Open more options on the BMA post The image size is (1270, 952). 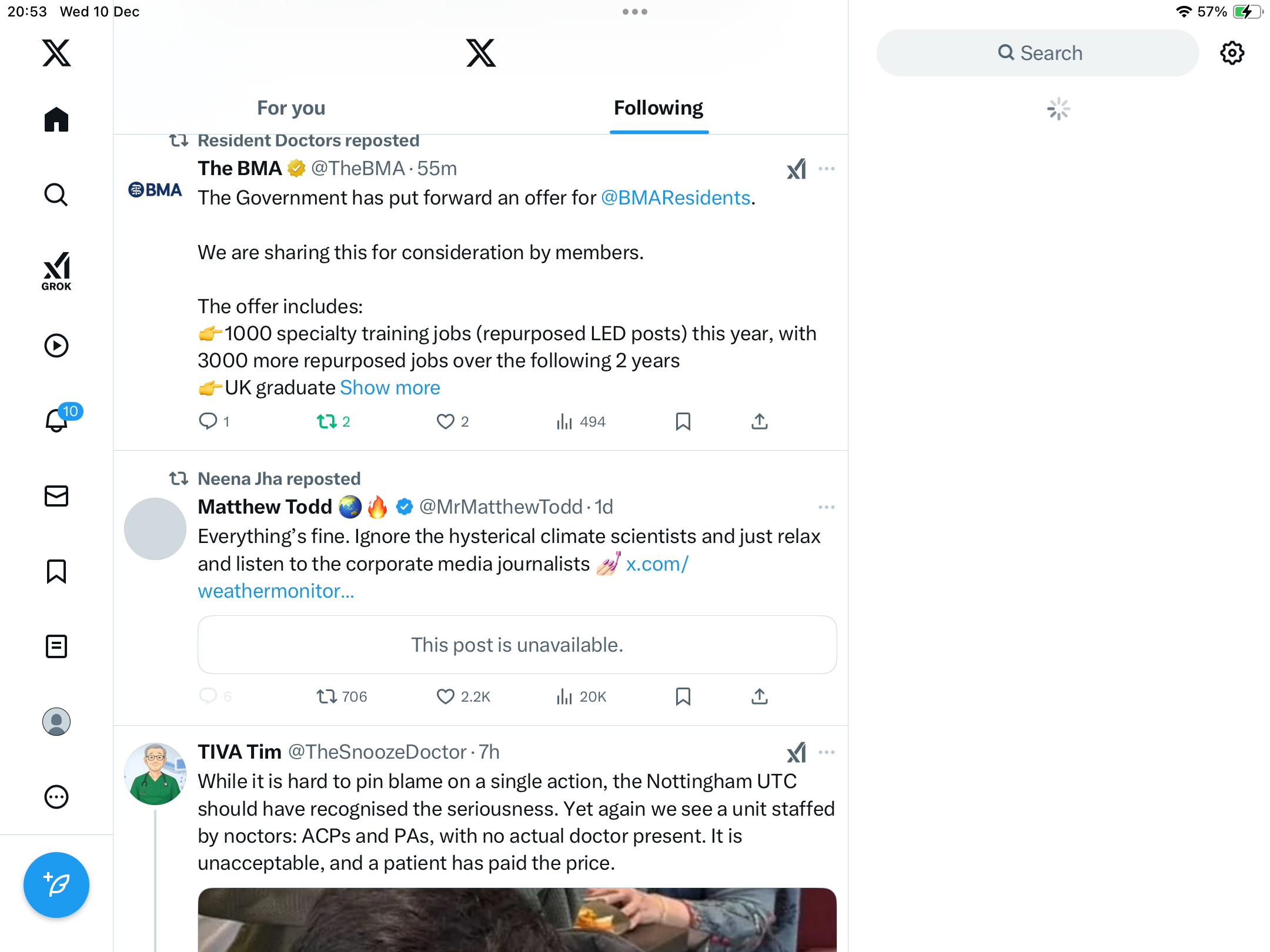(x=826, y=169)
